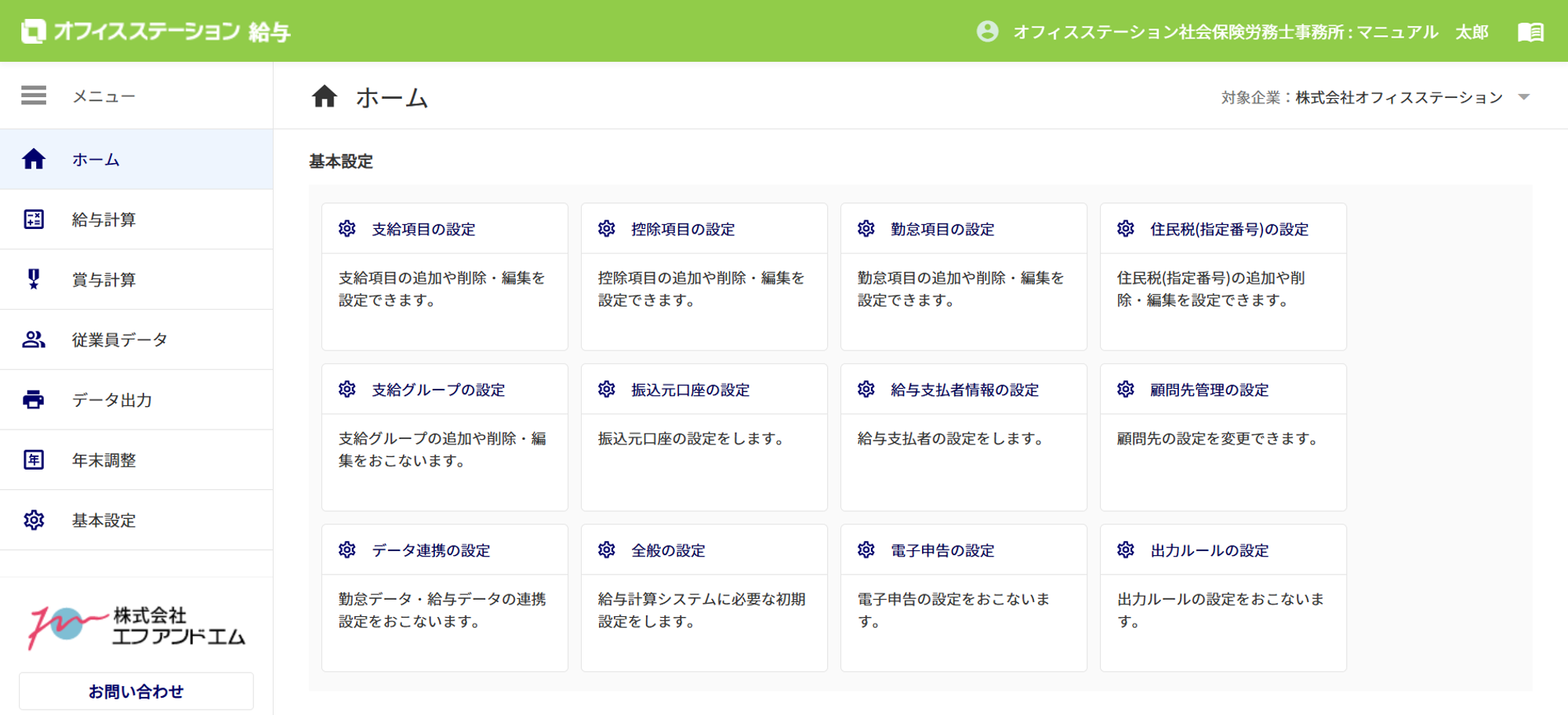Click the gear icon of 勤怠項目の設定
This screenshot has height=715, width=1568.
(866, 228)
